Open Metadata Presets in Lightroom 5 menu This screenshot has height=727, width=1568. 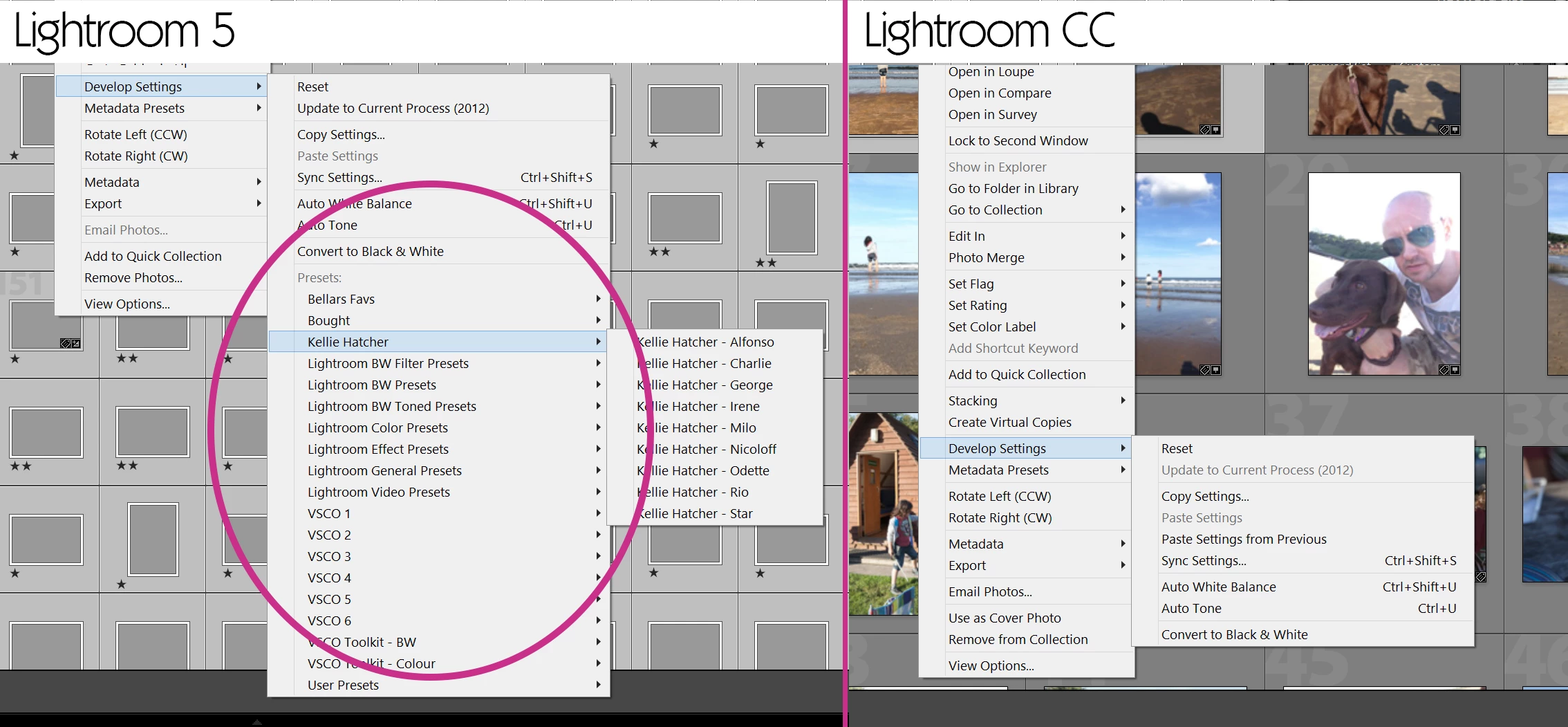coord(161,108)
